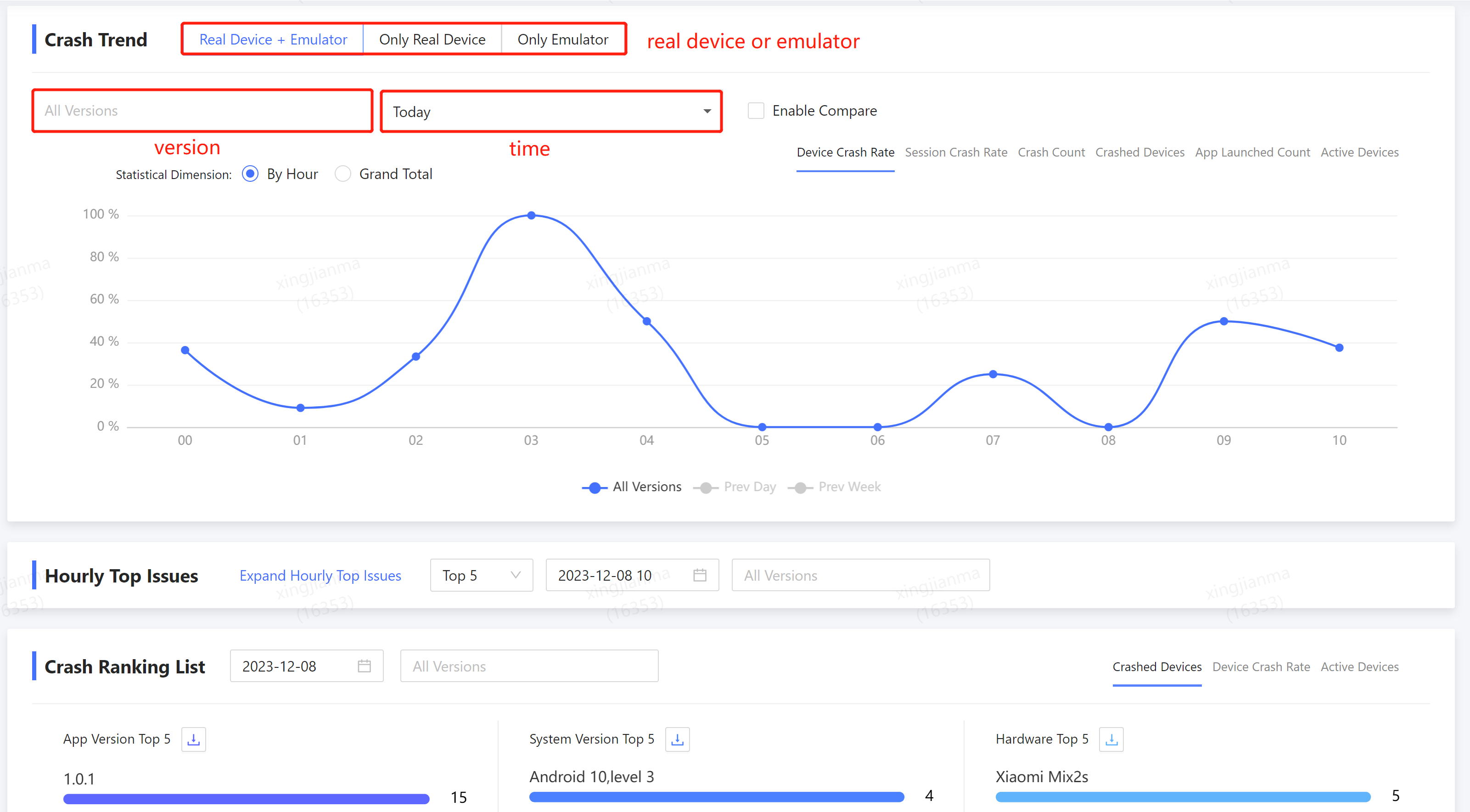Open calendar icon in Hourly Top Issues date field

[x=700, y=575]
